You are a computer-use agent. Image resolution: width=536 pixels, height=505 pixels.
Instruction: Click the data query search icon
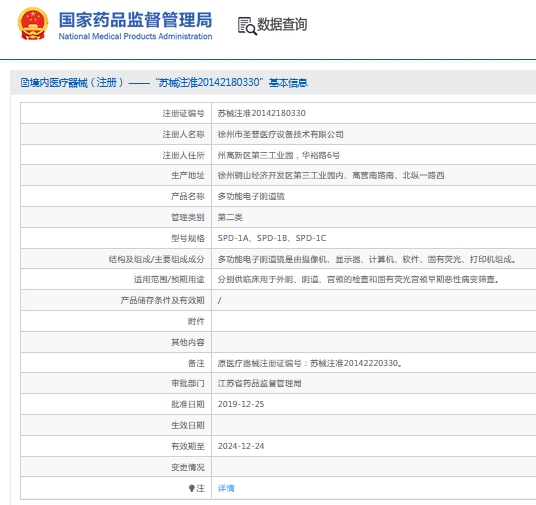(247, 26)
